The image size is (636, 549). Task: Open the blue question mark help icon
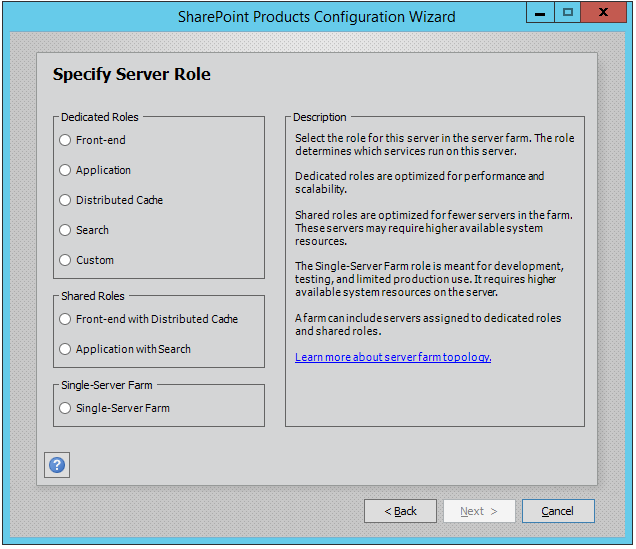pos(57,465)
